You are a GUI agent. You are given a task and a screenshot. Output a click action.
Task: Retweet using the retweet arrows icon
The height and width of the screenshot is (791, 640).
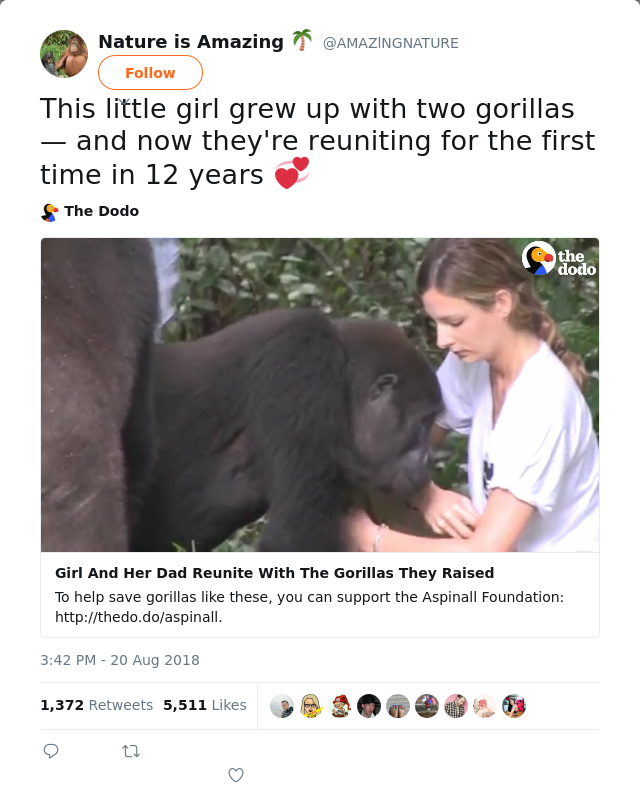click(x=130, y=751)
